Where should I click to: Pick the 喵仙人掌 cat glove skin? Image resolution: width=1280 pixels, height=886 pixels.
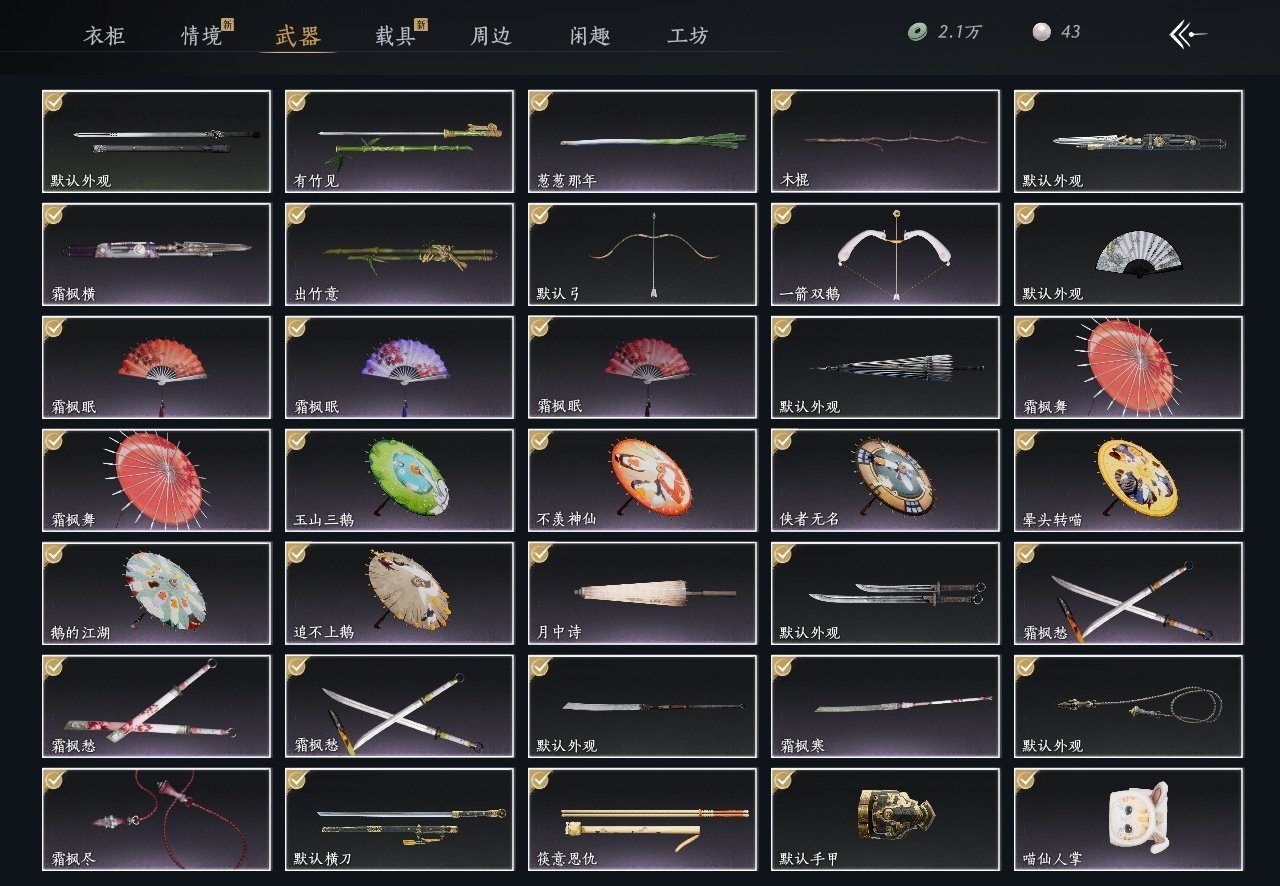point(1128,819)
